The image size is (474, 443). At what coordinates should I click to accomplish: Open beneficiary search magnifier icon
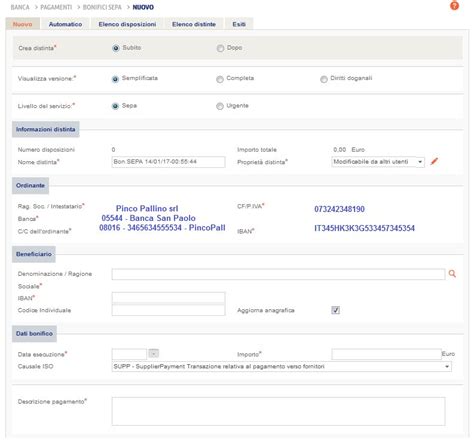click(x=452, y=274)
